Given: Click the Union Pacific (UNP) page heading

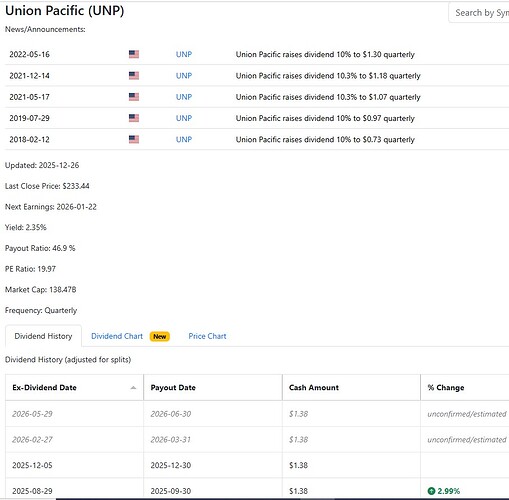Looking at the screenshot, I should pos(65,11).
